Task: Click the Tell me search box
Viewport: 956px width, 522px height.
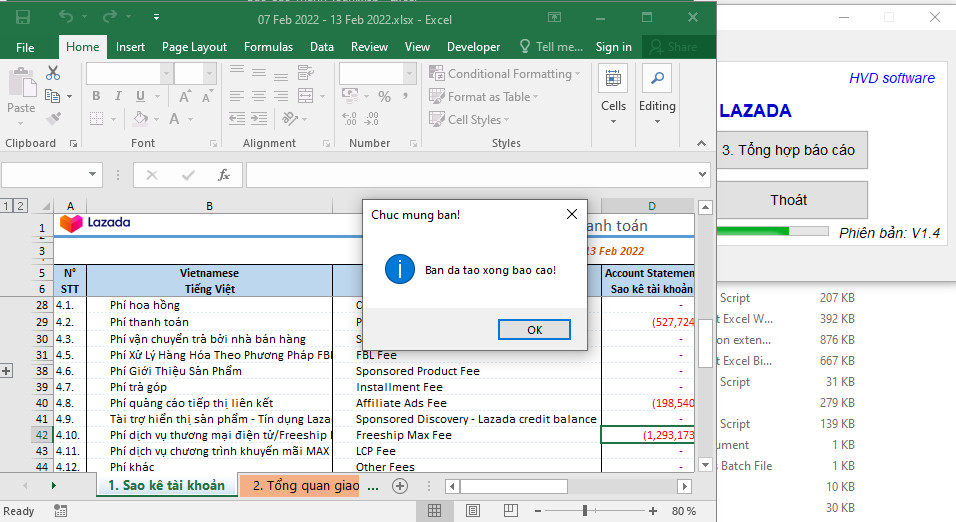Action: coord(552,47)
